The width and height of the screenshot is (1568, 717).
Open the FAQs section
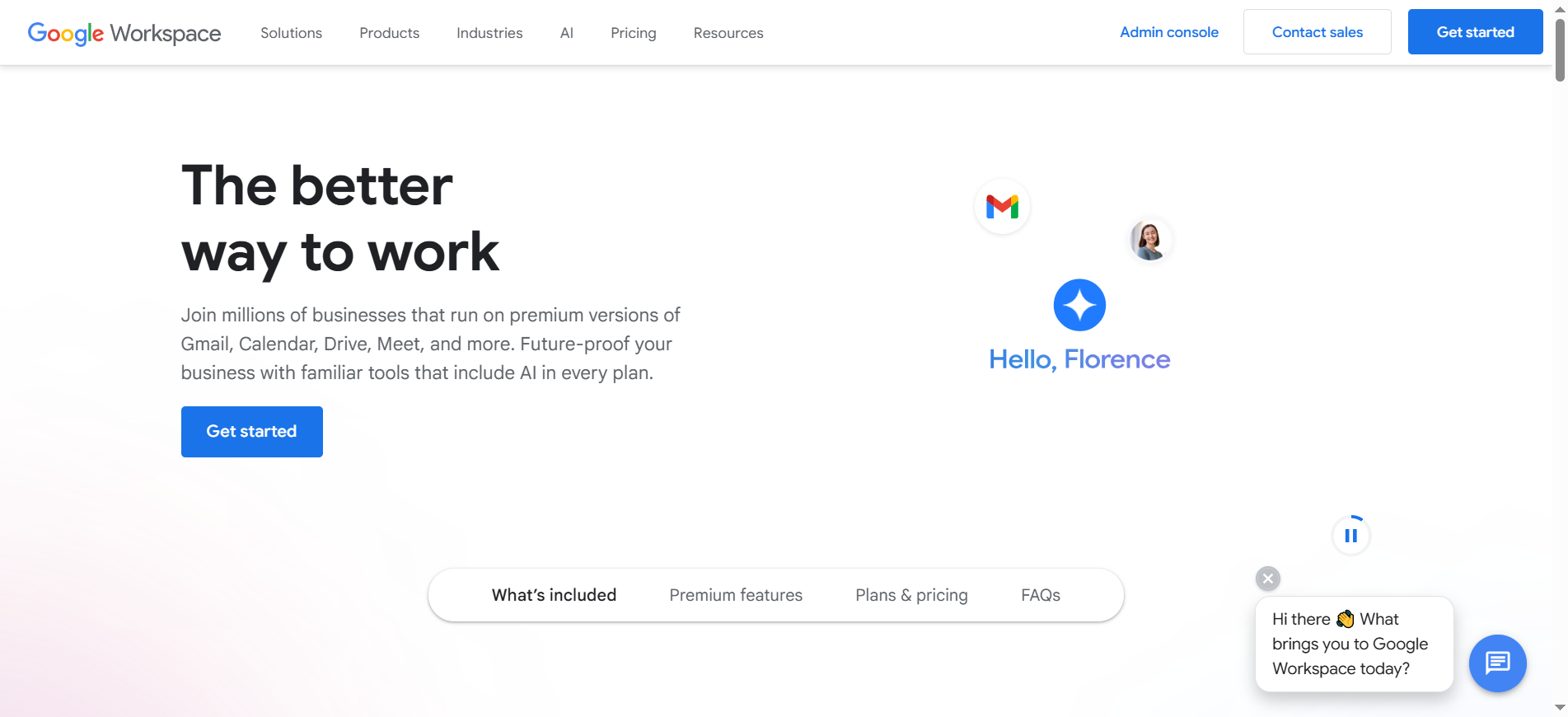(x=1040, y=594)
